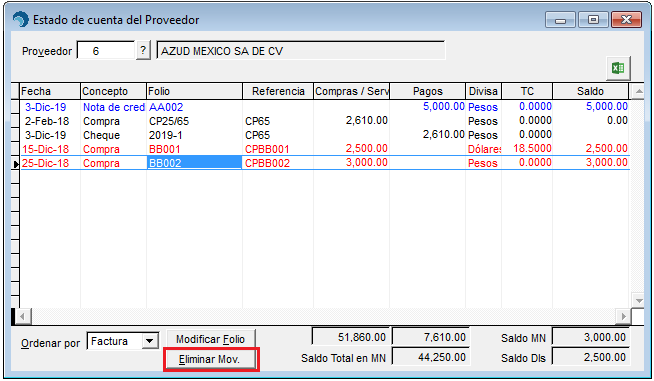654x381 pixels.
Task: Click the grid's vertical scroll up arrow
Action: pyautogui.click(x=638, y=91)
